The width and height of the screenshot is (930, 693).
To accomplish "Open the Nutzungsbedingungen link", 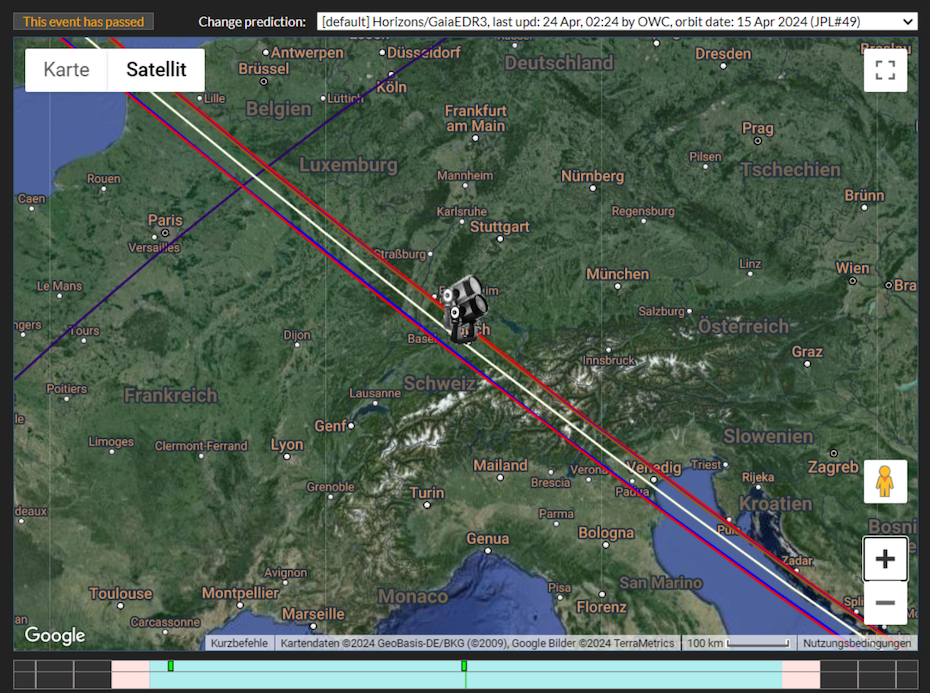I will [x=857, y=643].
